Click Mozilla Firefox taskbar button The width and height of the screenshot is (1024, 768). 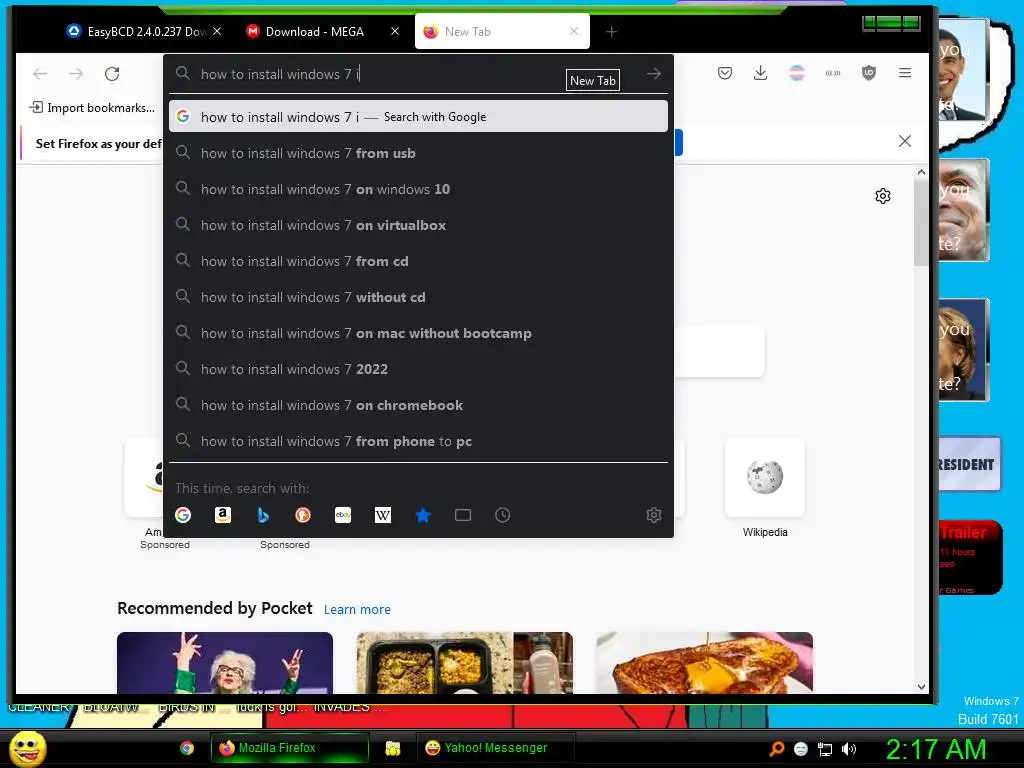[x=290, y=748]
